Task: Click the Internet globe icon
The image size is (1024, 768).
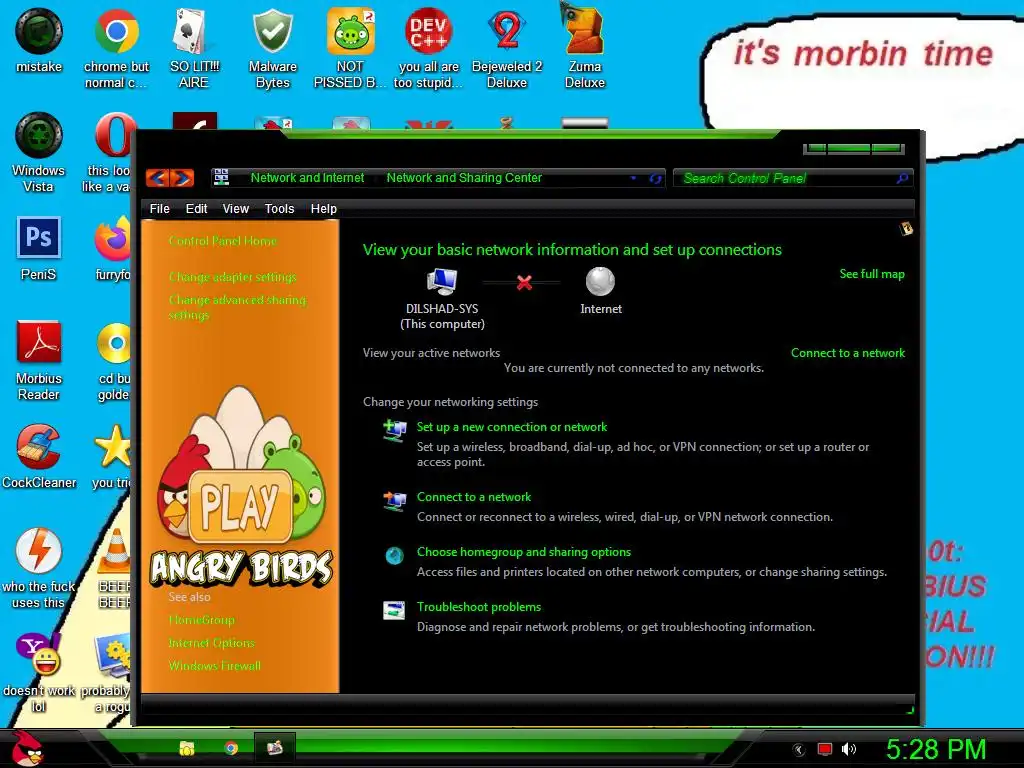Action: (600, 281)
